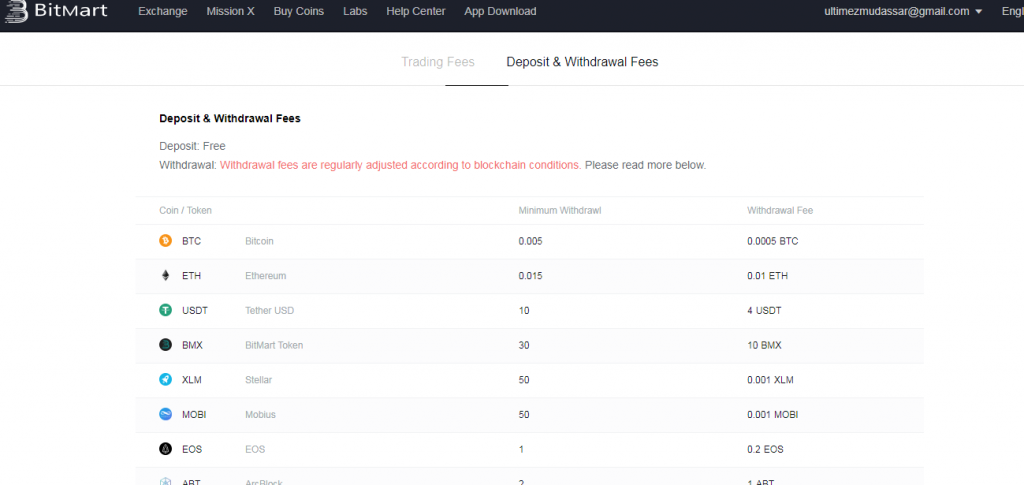Click the BTC ticker label
Image resolution: width=1024 pixels, height=485 pixels.
point(191,241)
